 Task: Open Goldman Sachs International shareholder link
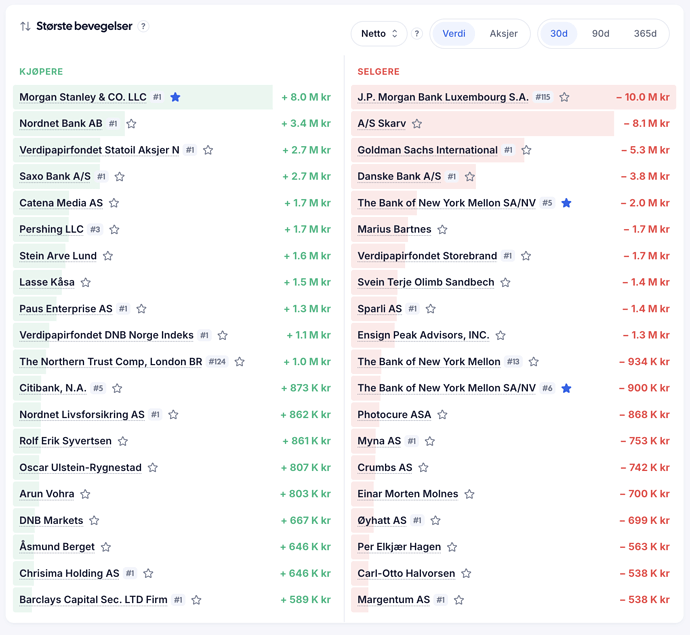pos(427,150)
